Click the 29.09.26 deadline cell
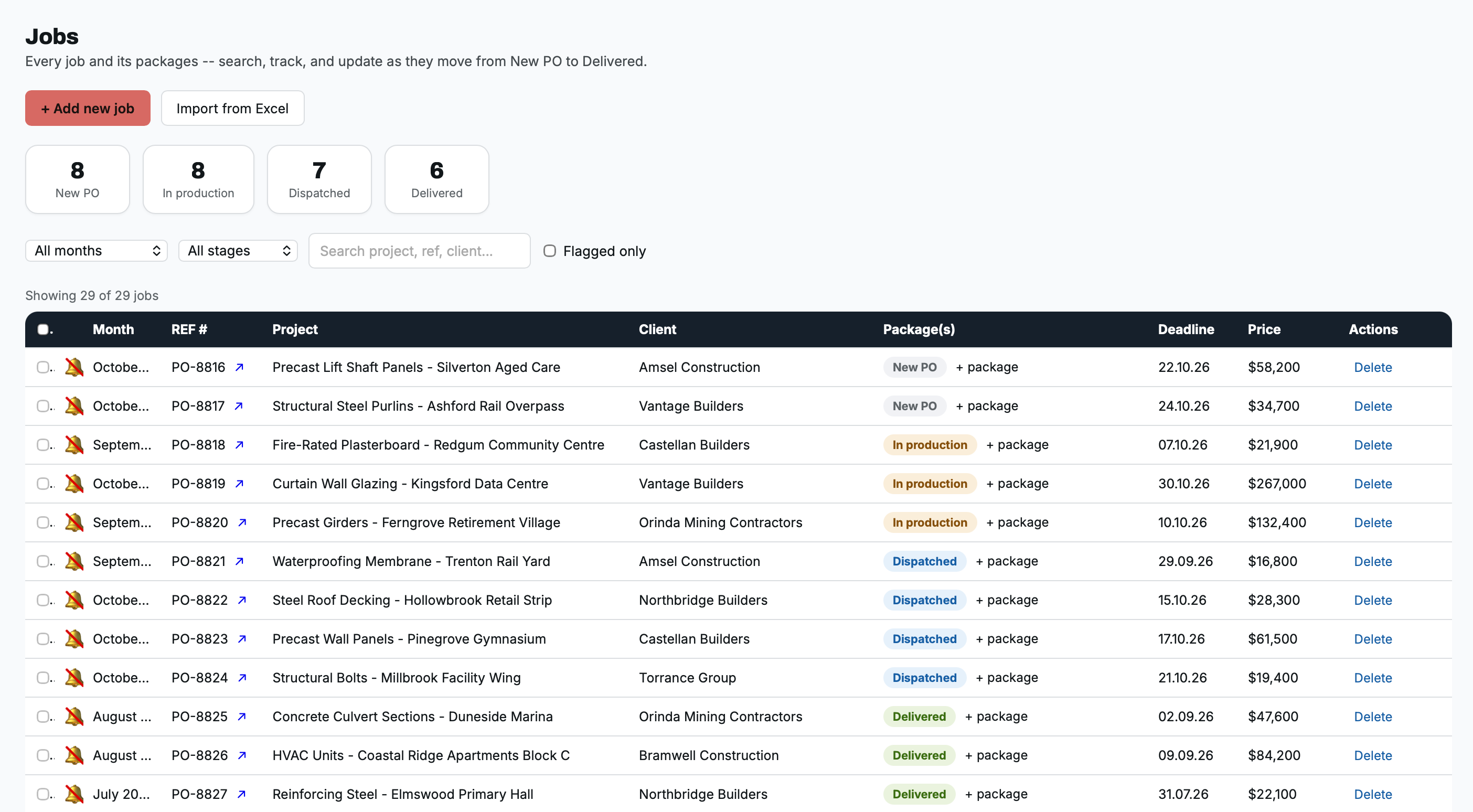The height and width of the screenshot is (812, 1473). pyautogui.click(x=1186, y=562)
